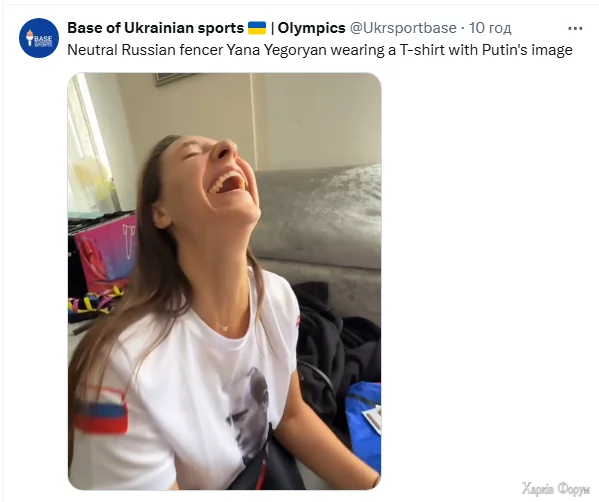599x502 pixels.
Task: Open the attached photo of the laughing woman
Action: (225, 281)
